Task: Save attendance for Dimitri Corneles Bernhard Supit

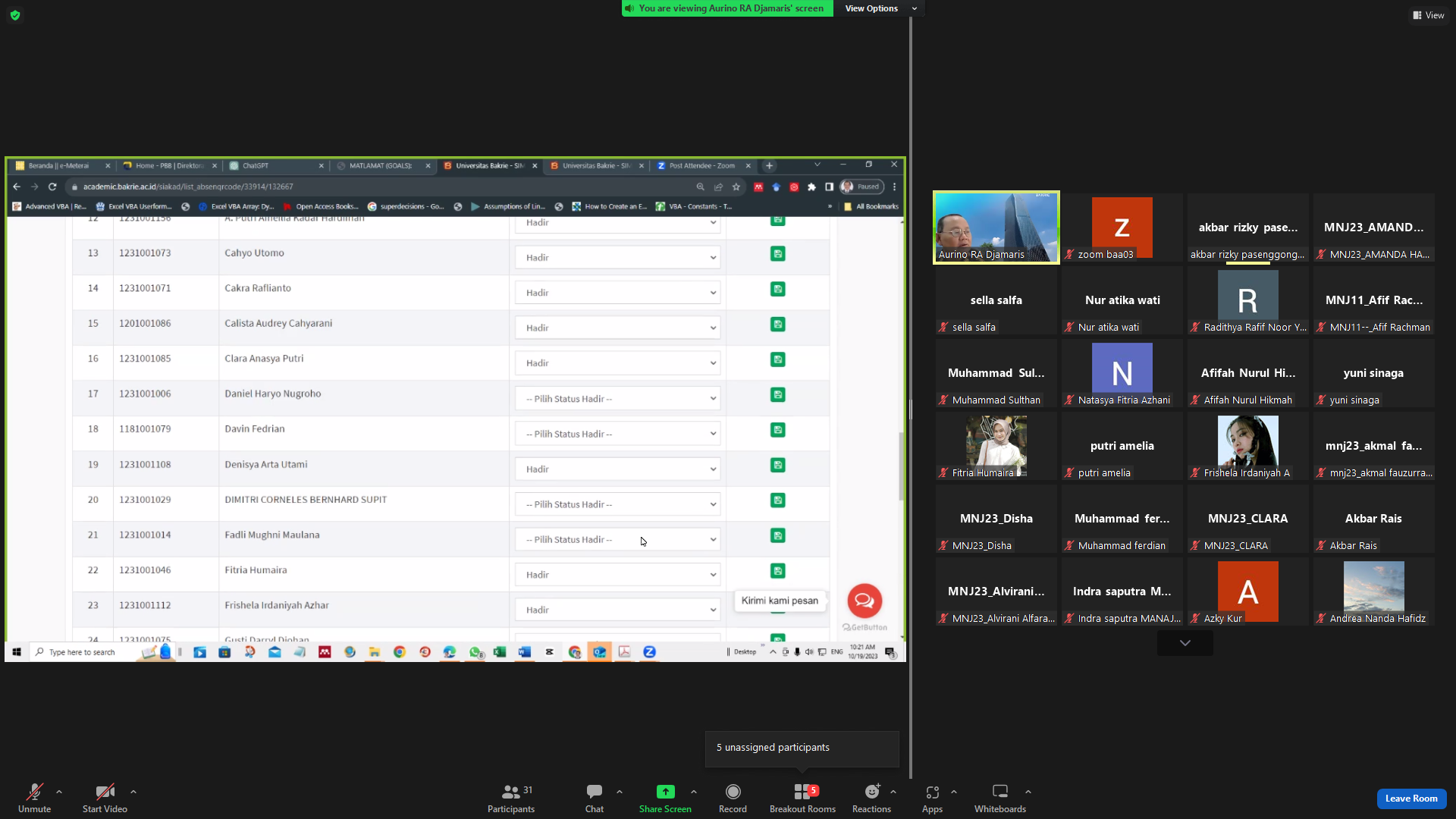Action: click(x=777, y=500)
